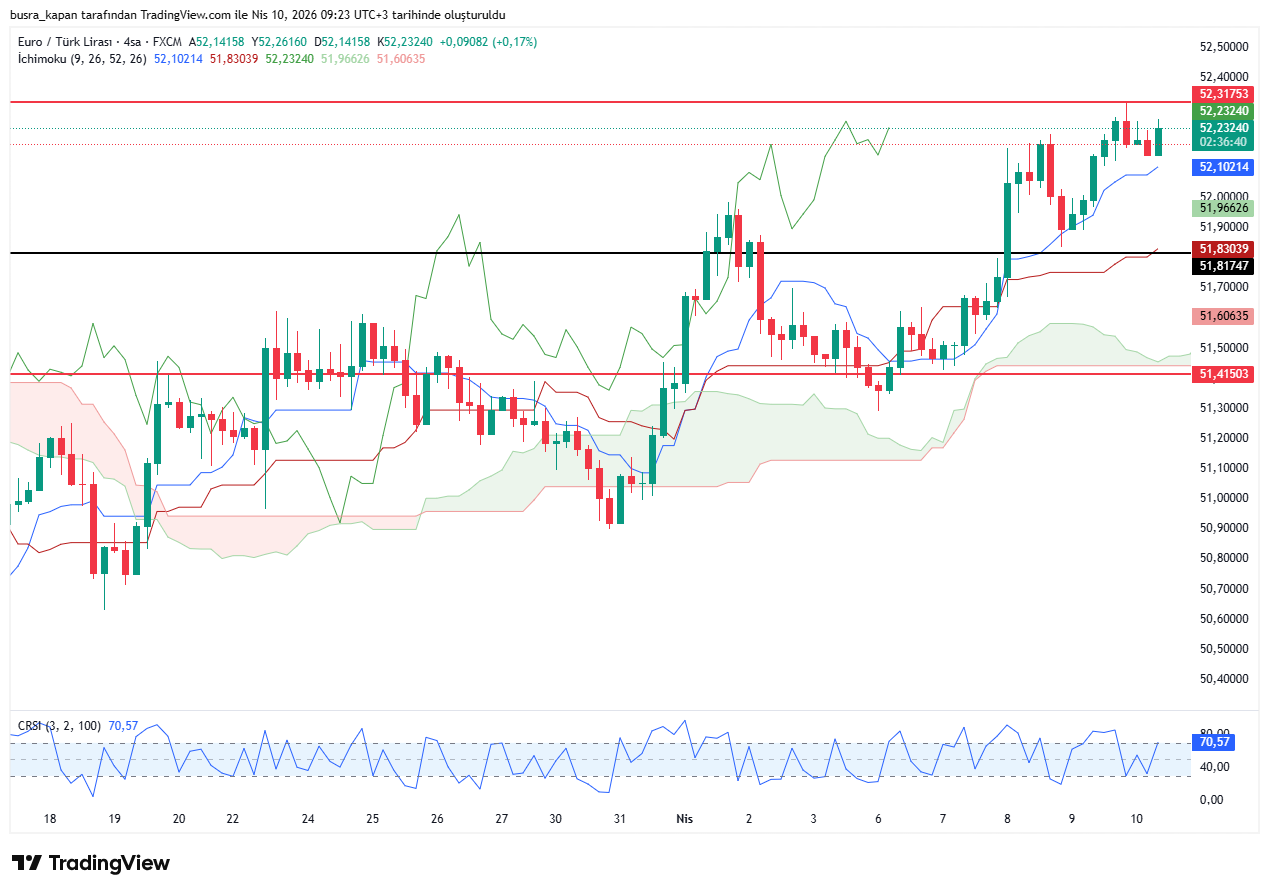This screenshot has width=1269, height=893.
Task: Click the light green 51,96626 price label
Action: 1223,208
